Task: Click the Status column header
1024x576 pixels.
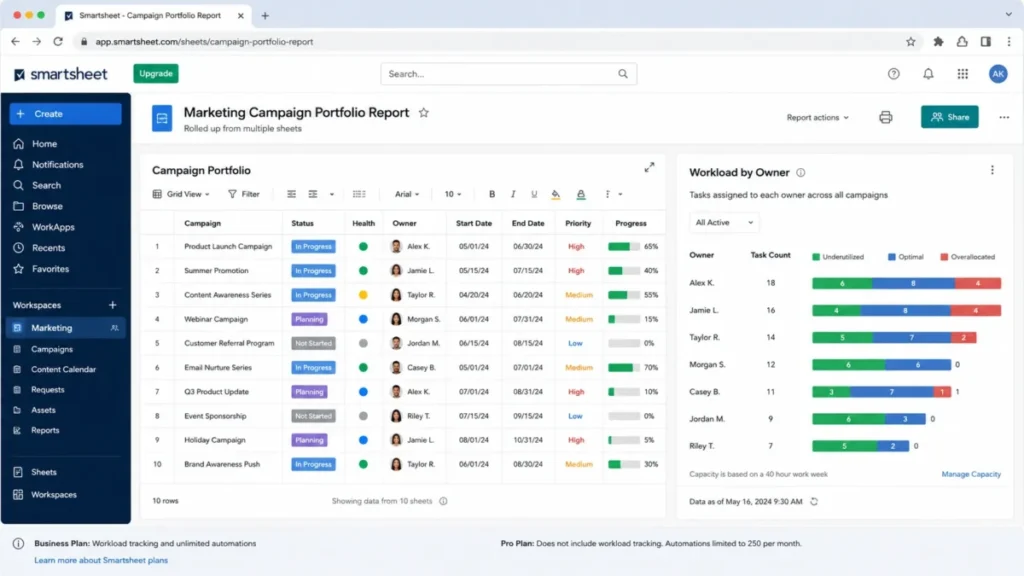Action: point(302,223)
